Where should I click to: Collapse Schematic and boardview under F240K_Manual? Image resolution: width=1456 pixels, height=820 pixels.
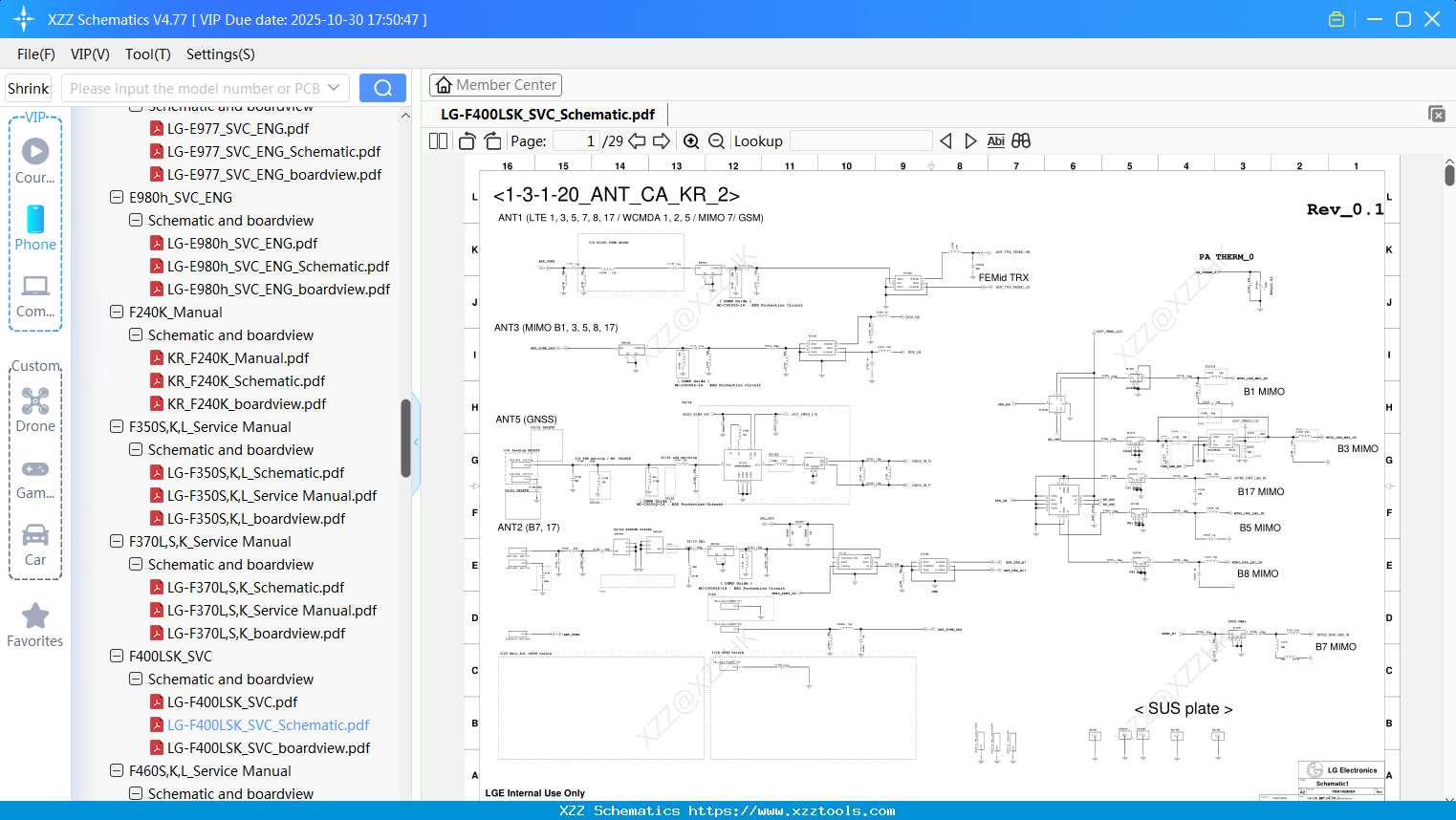[135, 334]
